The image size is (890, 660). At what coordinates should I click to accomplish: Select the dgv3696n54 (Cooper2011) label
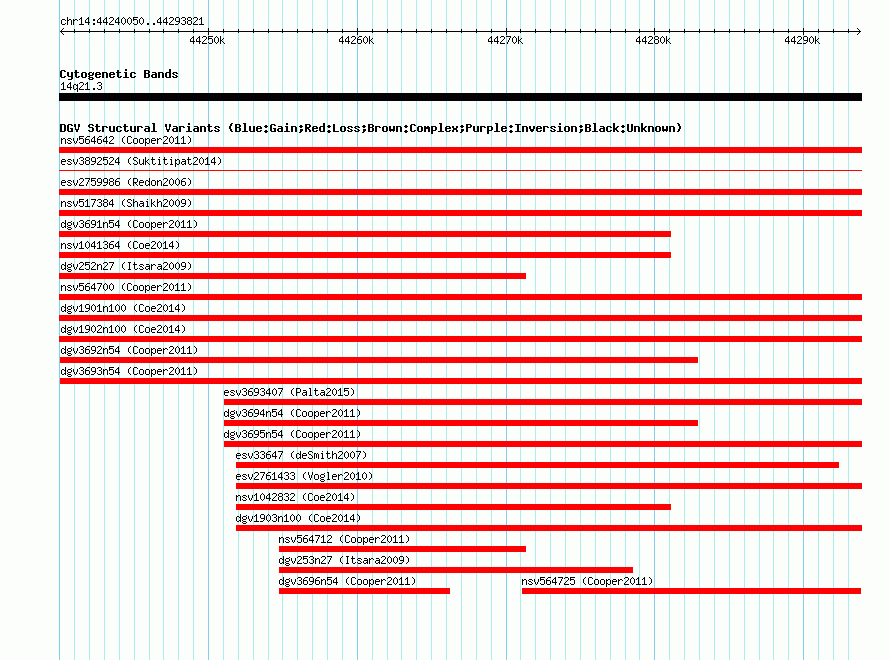coord(347,581)
